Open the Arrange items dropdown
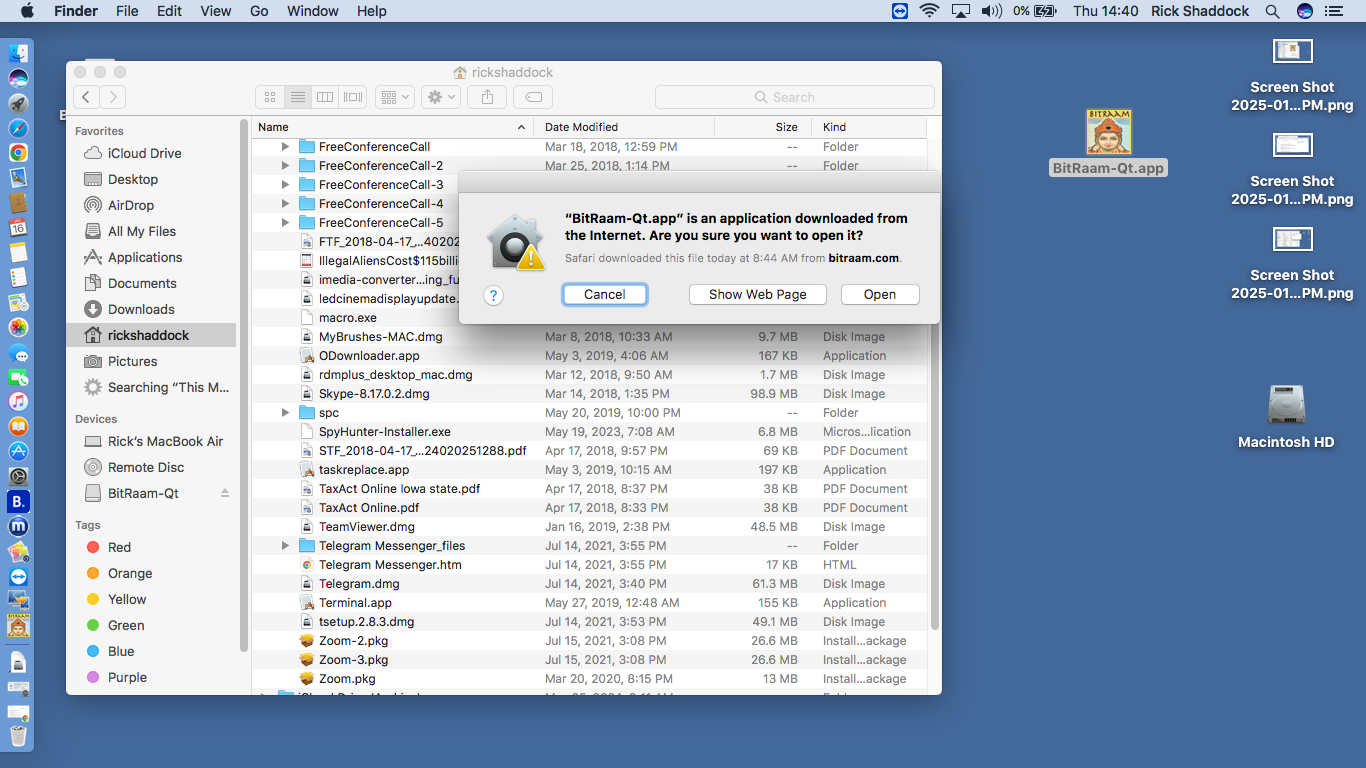This screenshot has width=1366, height=768. coord(394,97)
